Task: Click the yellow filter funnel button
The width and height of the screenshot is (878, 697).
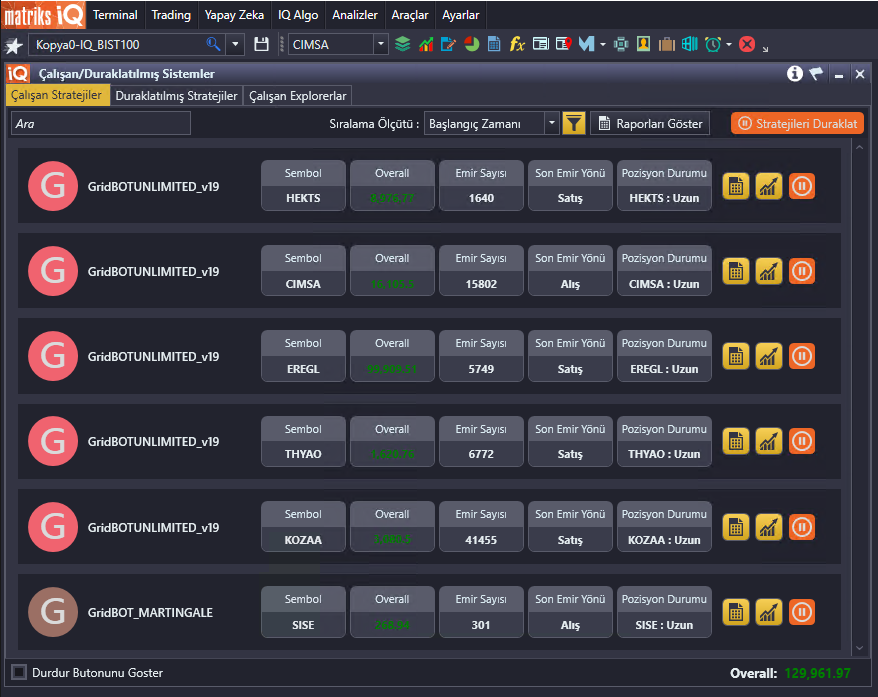Action: click(573, 123)
